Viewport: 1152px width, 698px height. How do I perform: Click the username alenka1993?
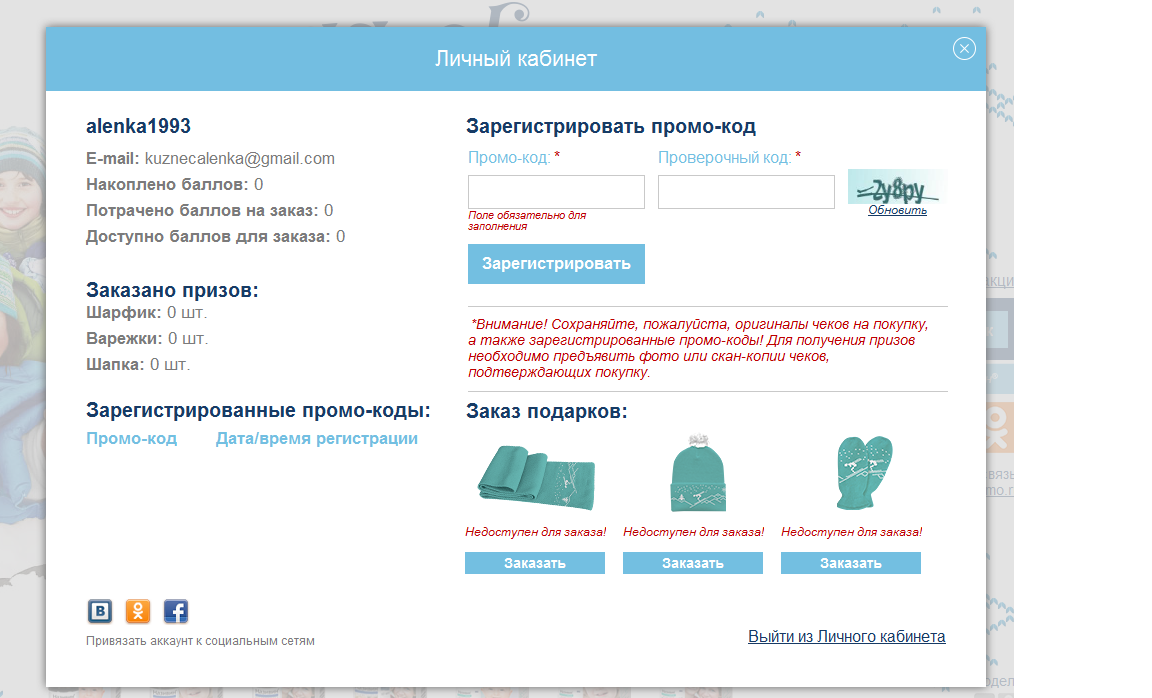(138, 126)
